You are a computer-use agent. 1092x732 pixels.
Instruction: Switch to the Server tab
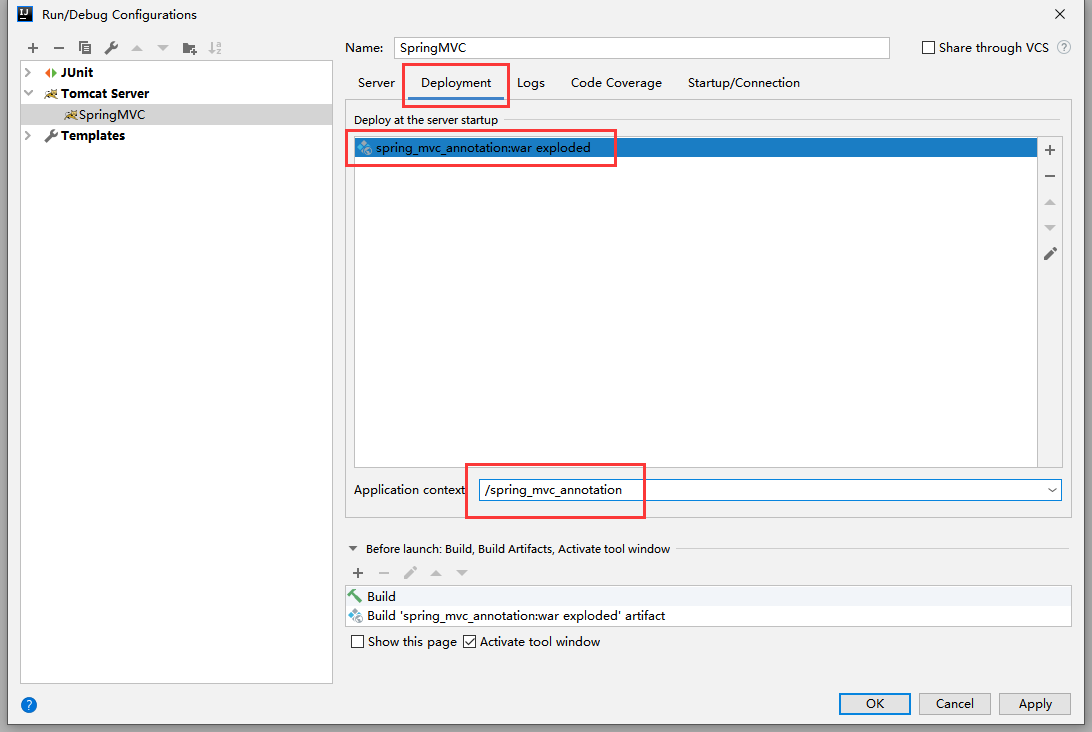coord(376,83)
